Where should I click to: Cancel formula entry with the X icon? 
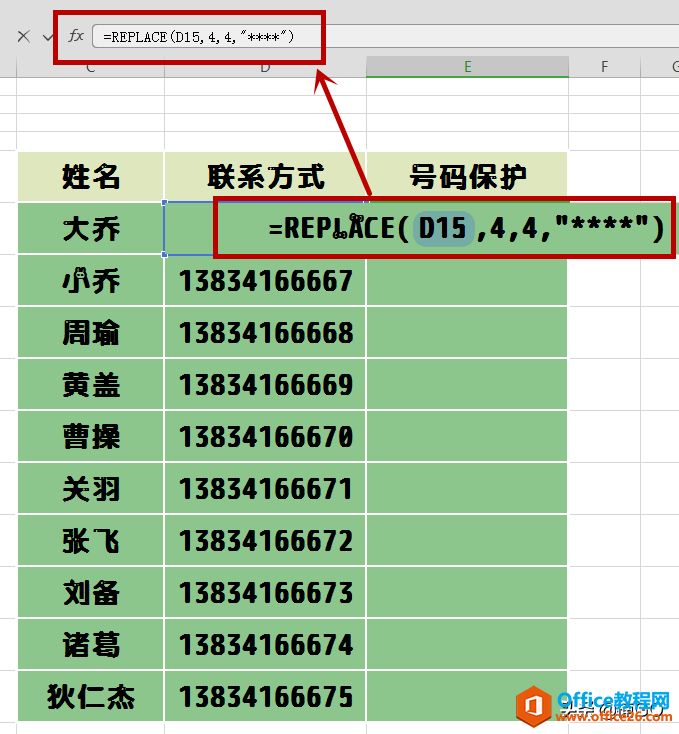[24, 36]
